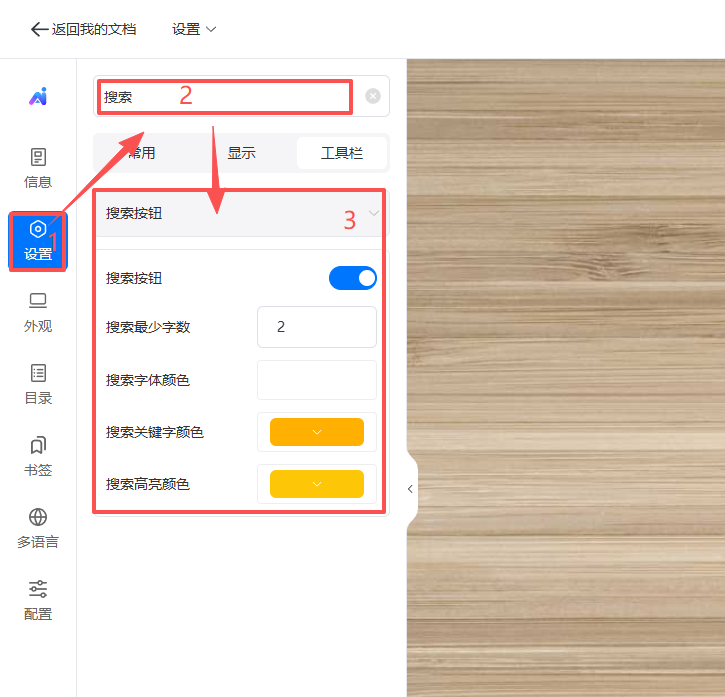Switch to the 显示 tab
This screenshot has width=725, height=697.
point(241,153)
